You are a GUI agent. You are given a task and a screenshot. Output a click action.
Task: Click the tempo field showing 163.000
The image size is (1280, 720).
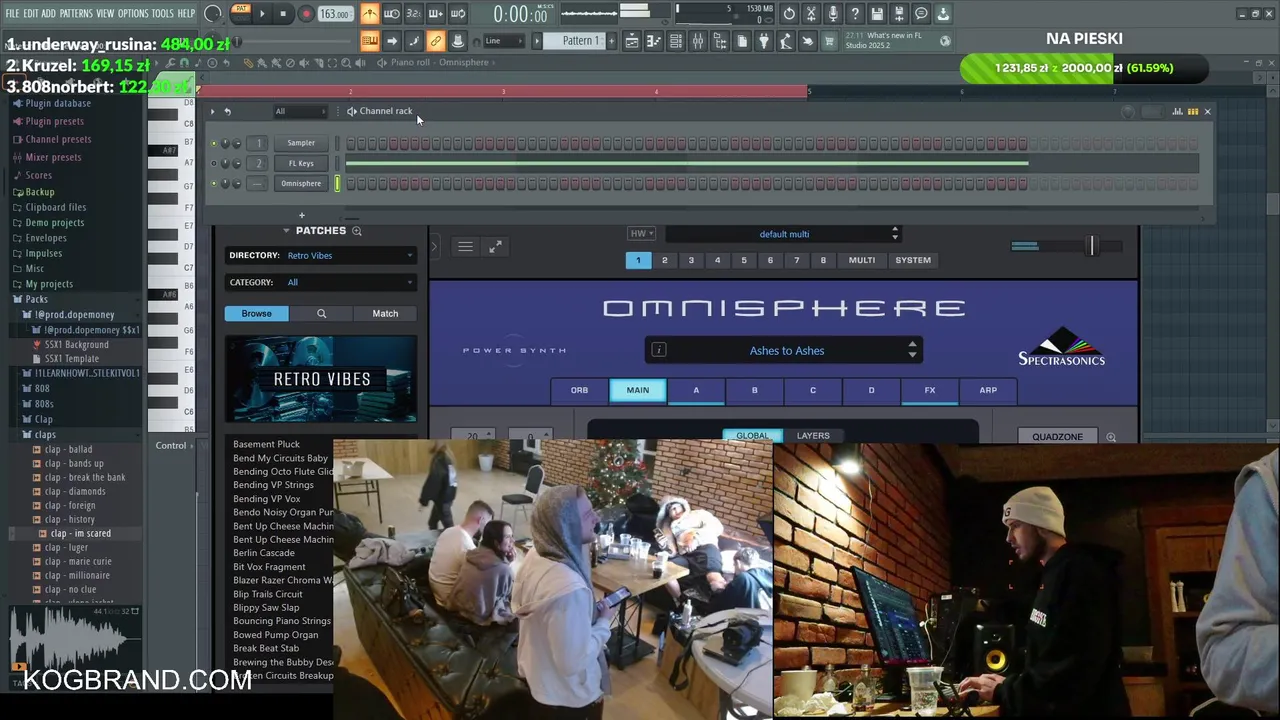click(335, 14)
